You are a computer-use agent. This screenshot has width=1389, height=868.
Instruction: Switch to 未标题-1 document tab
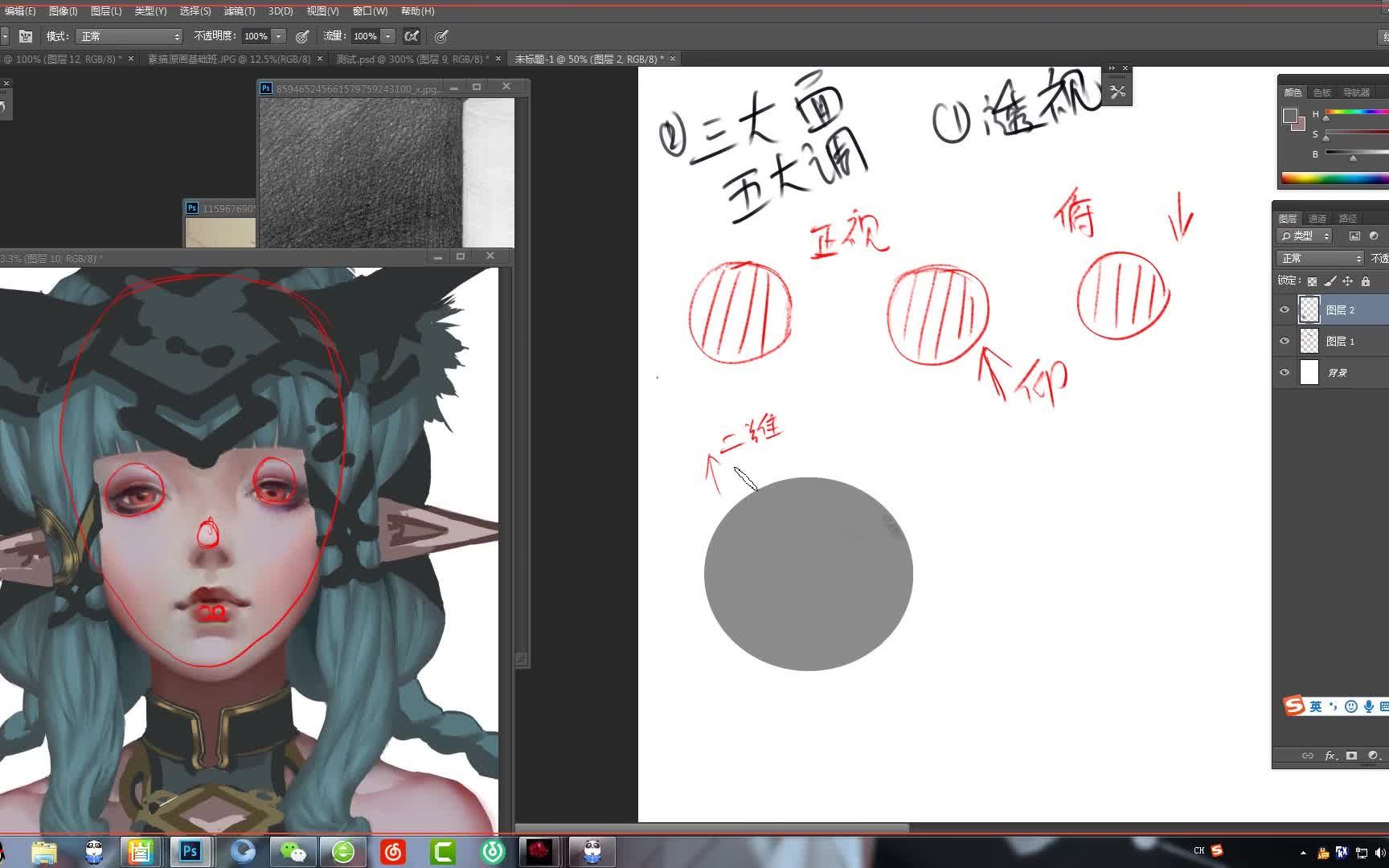589,59
